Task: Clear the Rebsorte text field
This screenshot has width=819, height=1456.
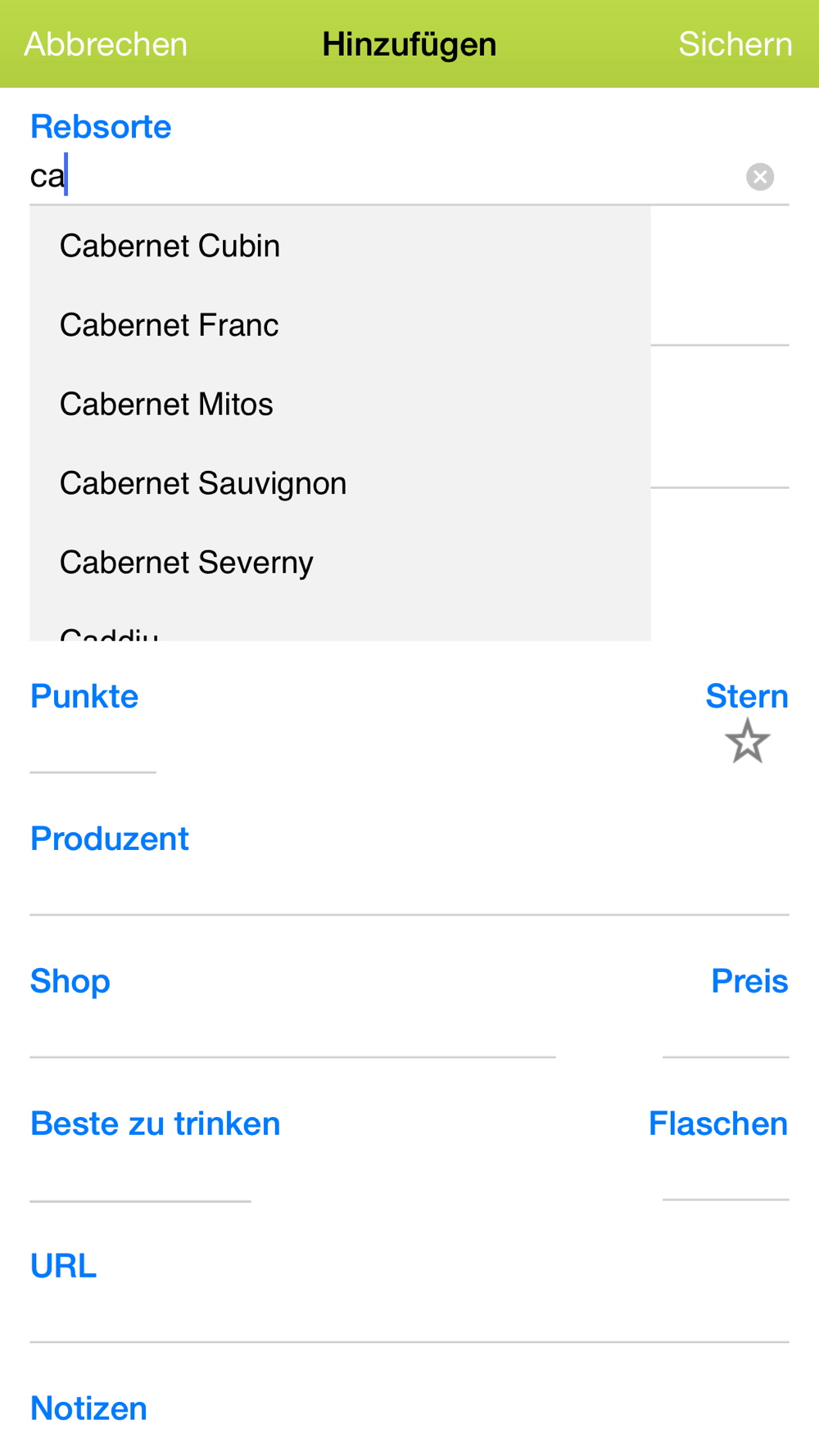Action: click(760, 177)
